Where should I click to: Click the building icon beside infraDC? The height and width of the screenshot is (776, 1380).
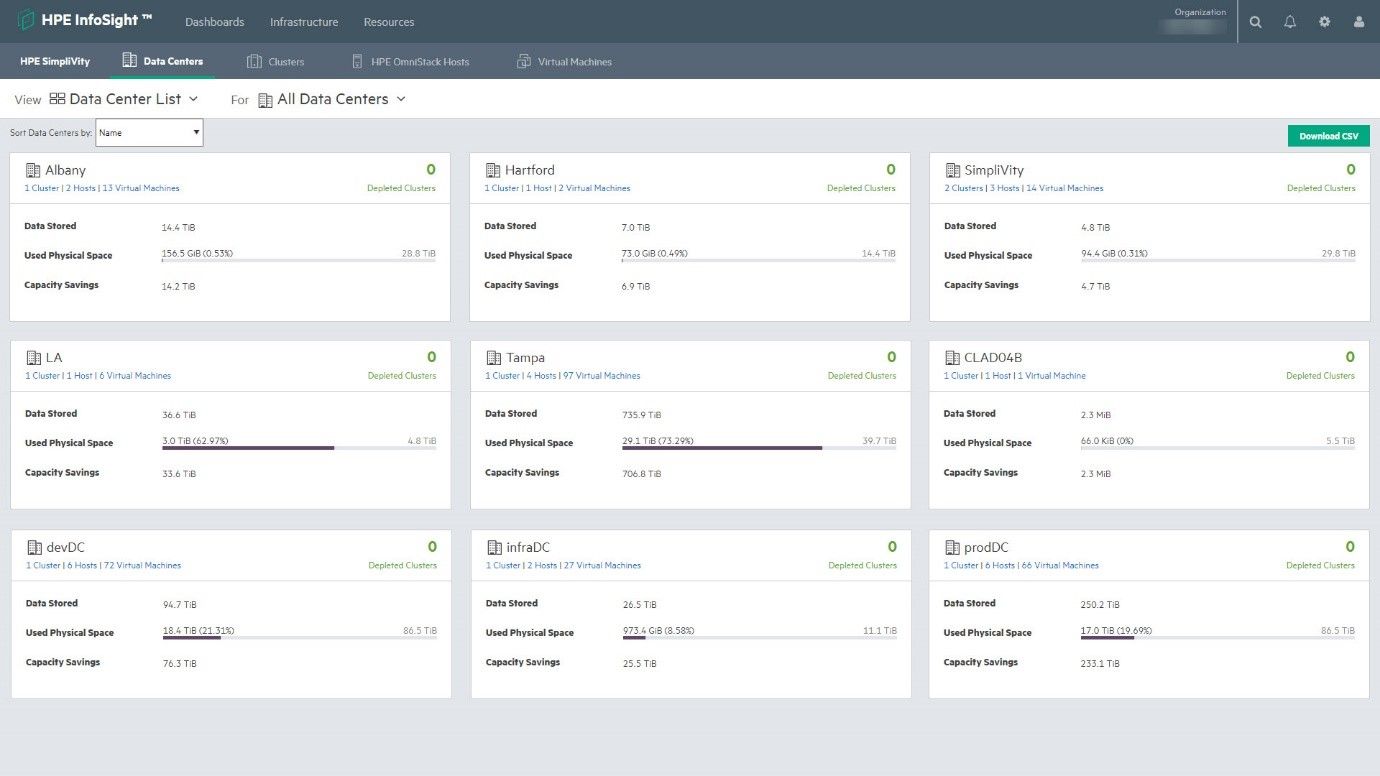(x=493, y=547)
